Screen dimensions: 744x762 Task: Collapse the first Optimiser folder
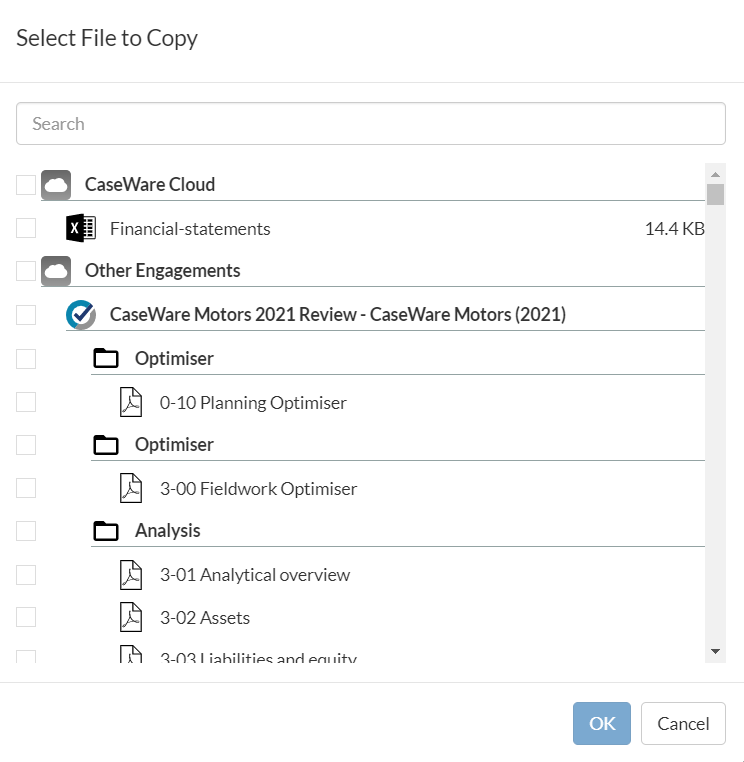(174, 358)
